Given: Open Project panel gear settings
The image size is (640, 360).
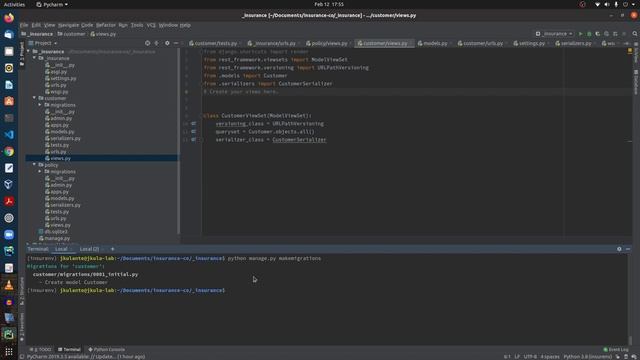Looking at the screenshot, I should coord(167,43).
